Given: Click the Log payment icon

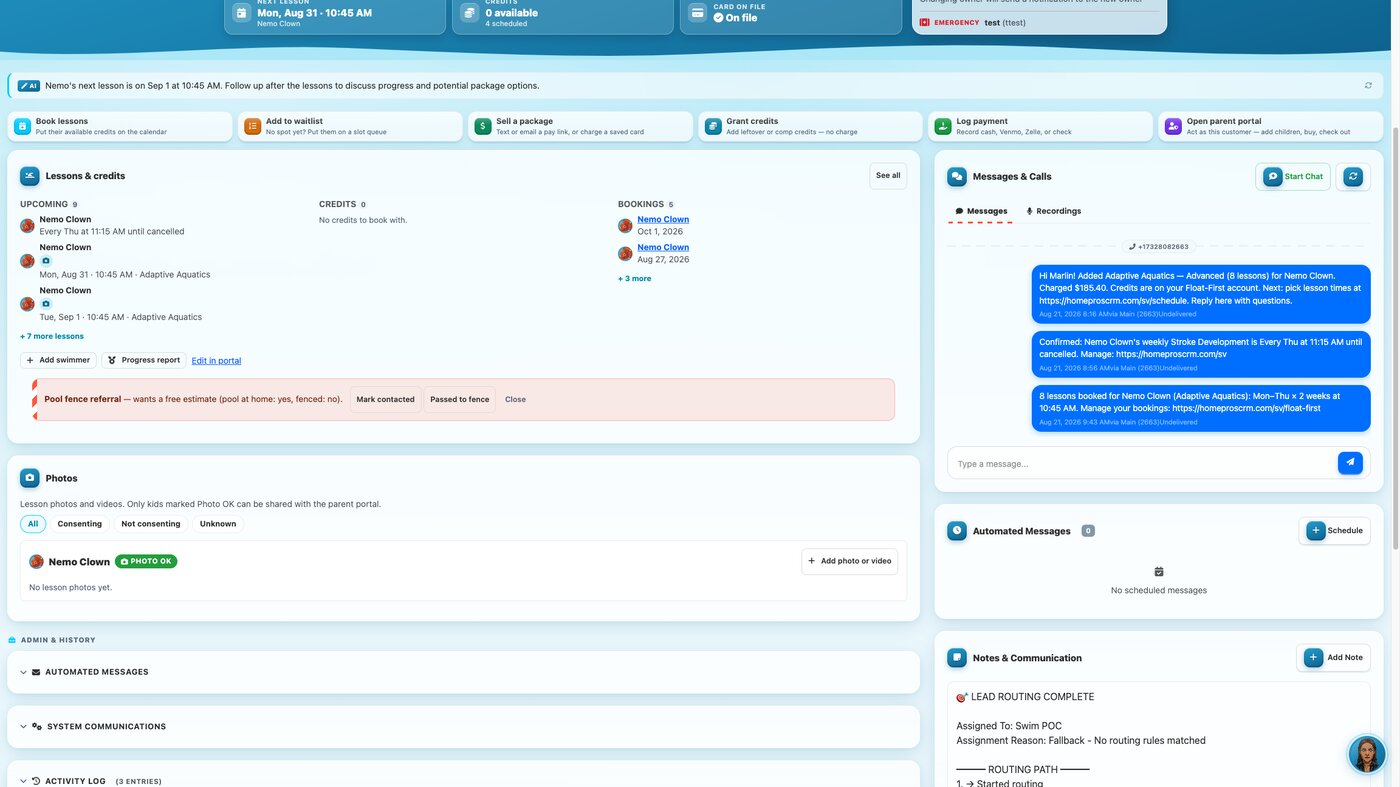Looking at the screenshot, I should 943,126.
